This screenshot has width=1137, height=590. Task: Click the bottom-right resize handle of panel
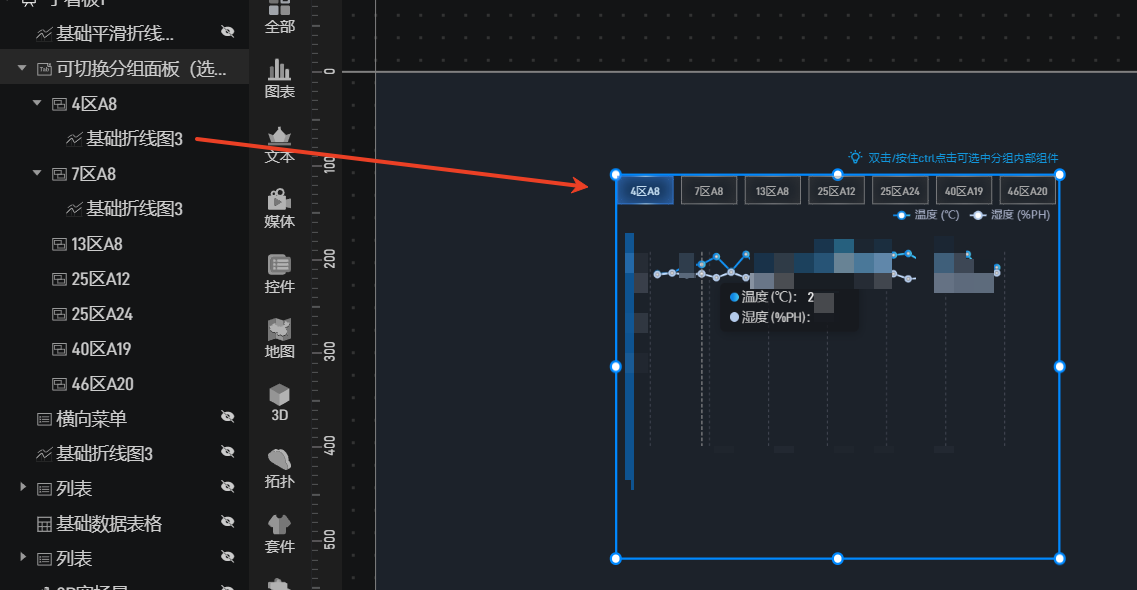1060,558
